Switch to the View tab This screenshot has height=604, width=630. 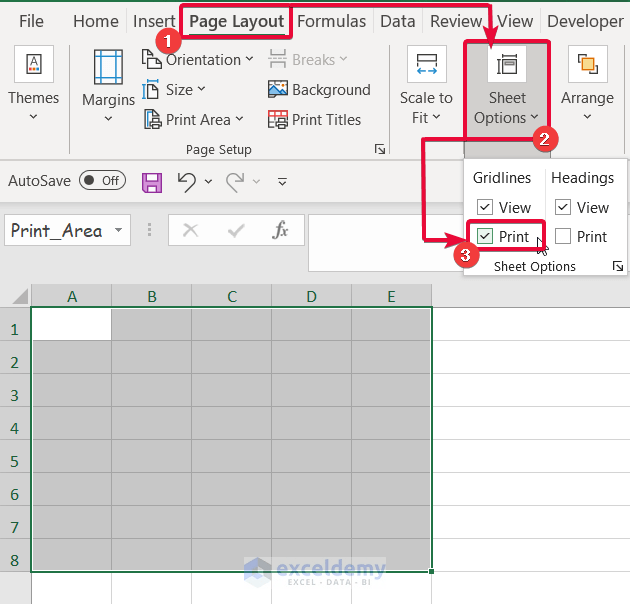(x=515, y=21)
